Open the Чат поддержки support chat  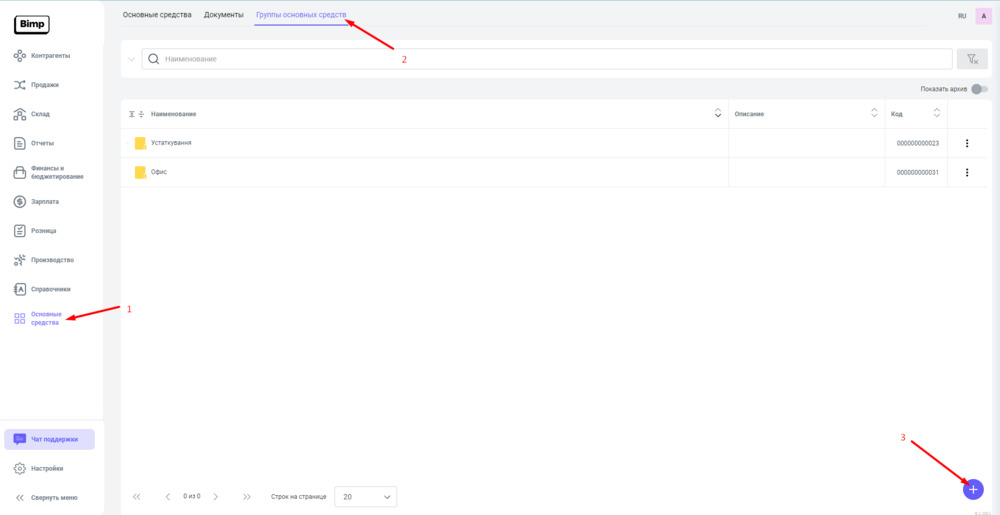[50, 439]
